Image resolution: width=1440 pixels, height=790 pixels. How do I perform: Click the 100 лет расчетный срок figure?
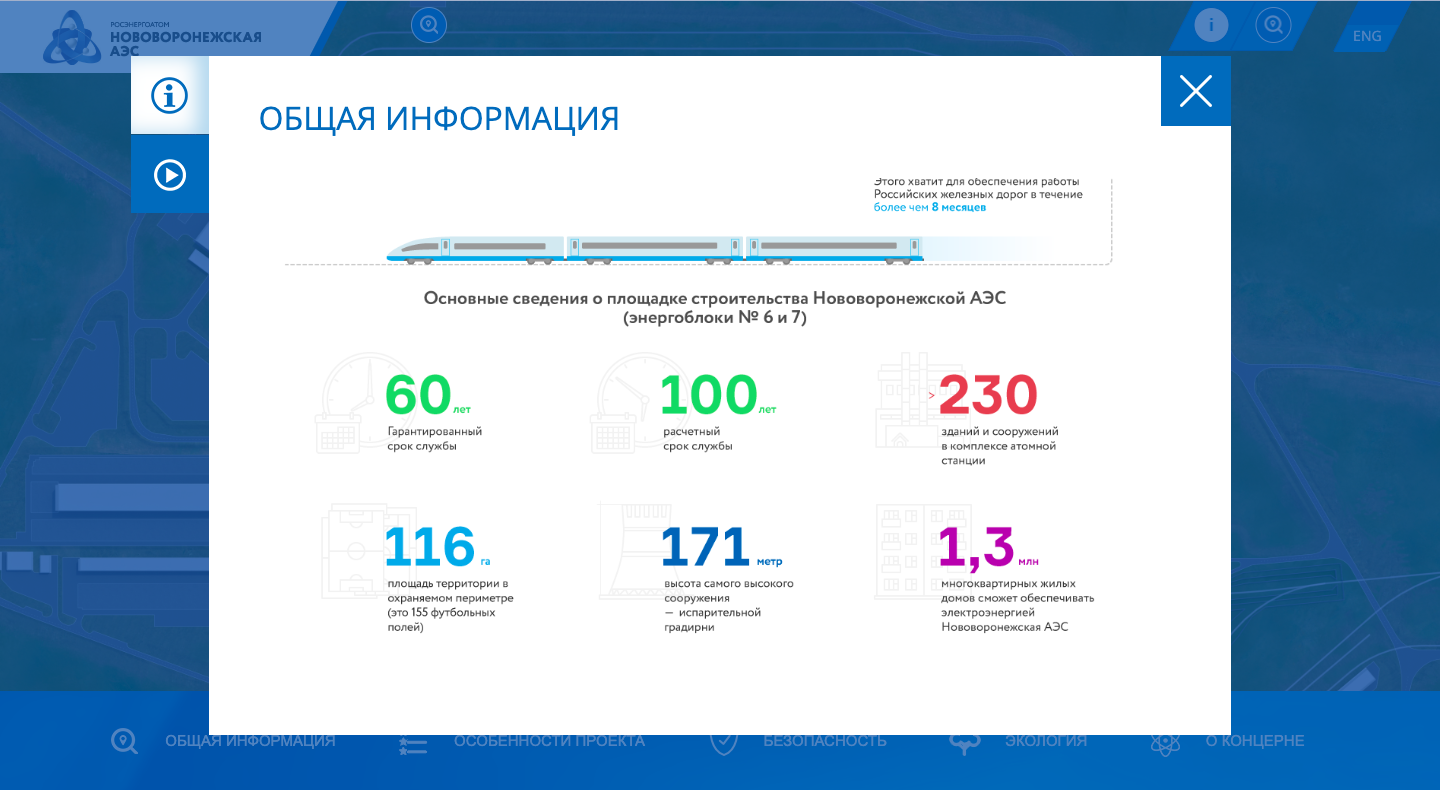(x=708, y=396)
